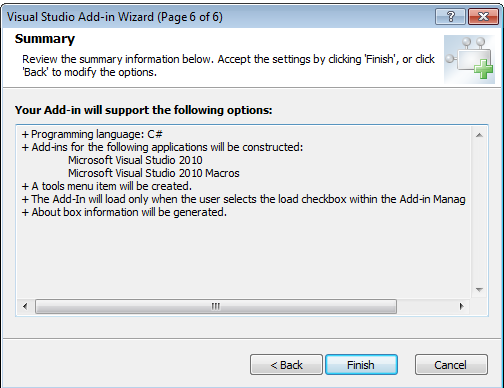
Task: Click the tools menu item summary line
Action: 107,186
